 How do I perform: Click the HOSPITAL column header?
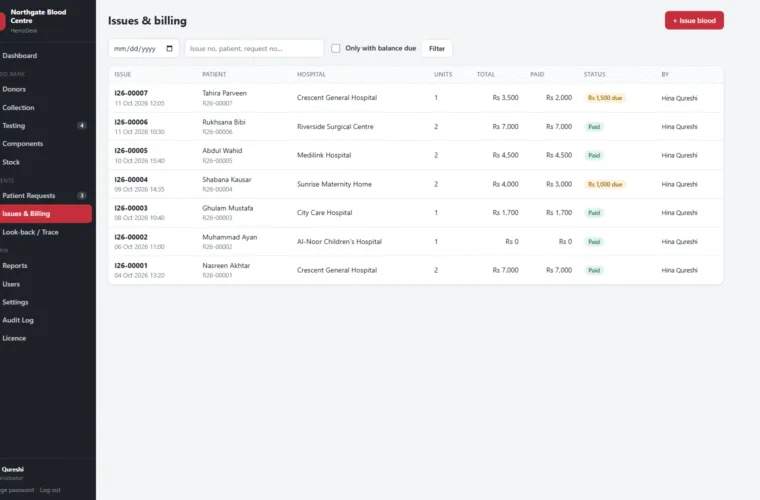coord(311,74)
